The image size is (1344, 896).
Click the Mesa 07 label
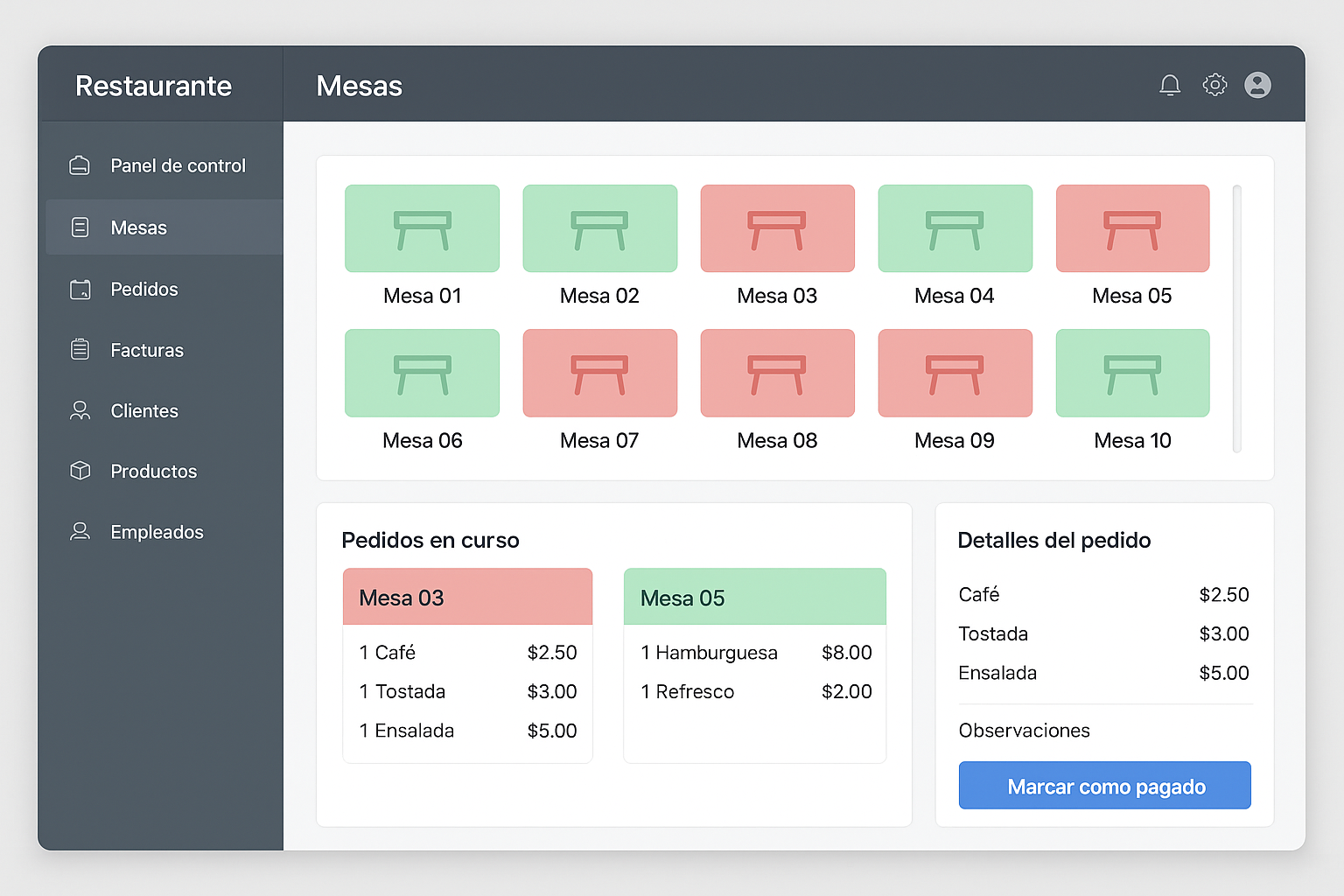pos(600,440)
